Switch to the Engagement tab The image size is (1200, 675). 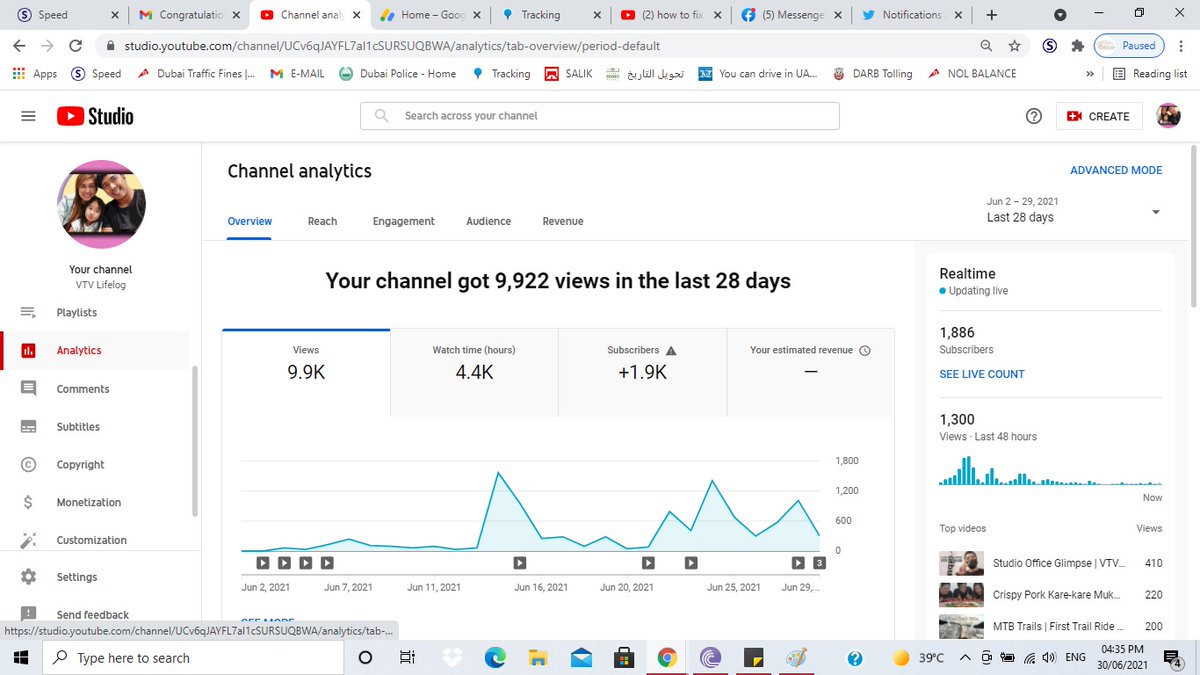404,221
